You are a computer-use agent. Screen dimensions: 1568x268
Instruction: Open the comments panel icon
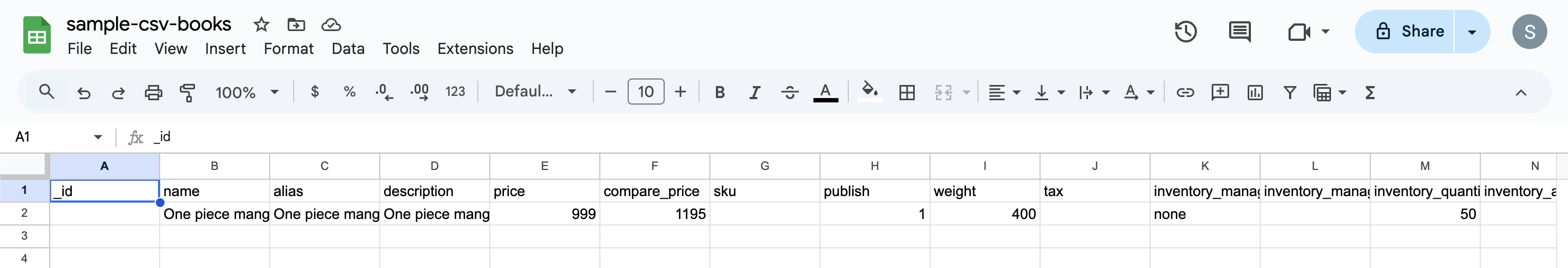pyautogui.click(x=1239, y=32)
